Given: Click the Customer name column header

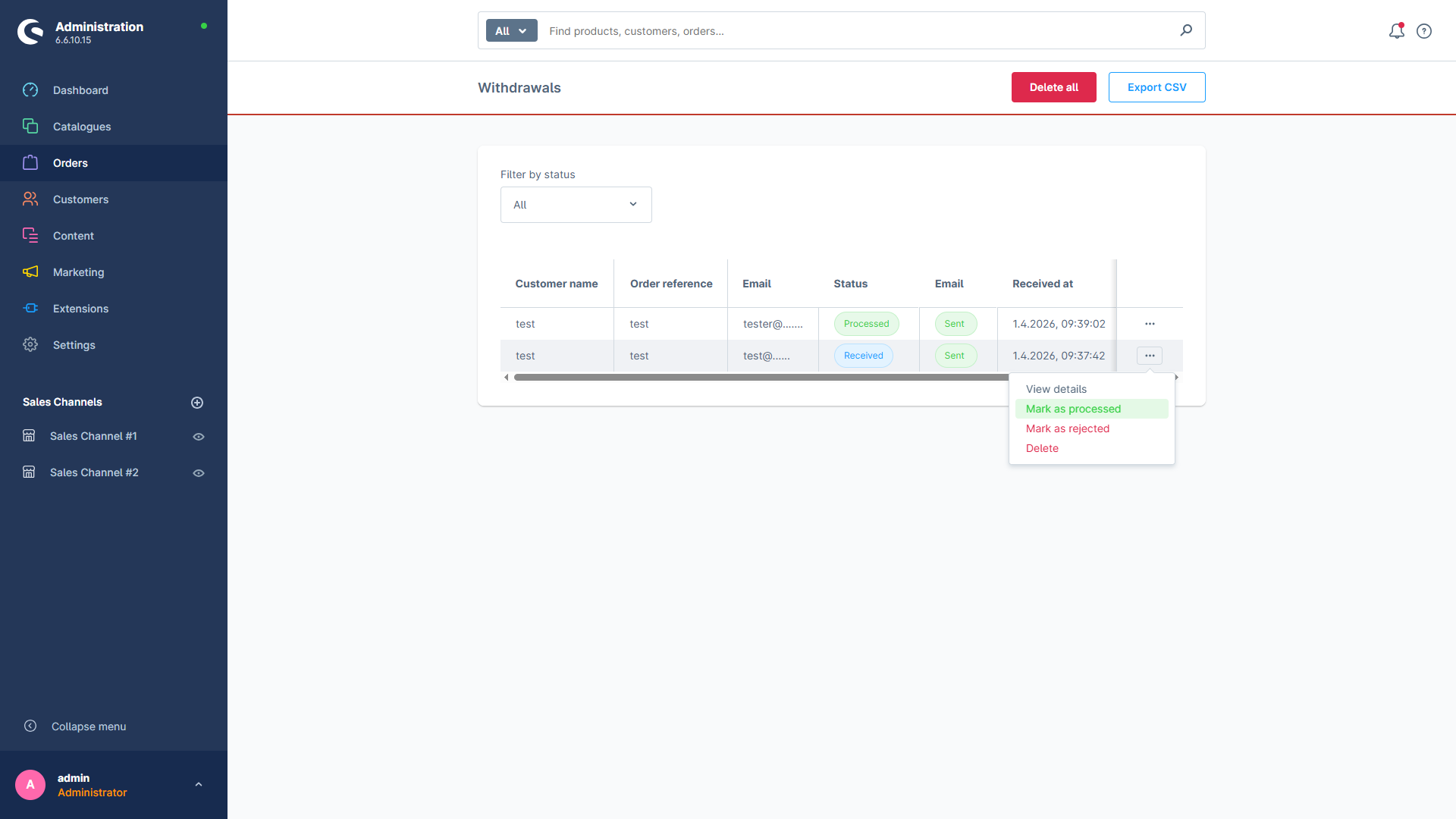Looking at the screenshot, I should click(x=557, y=284).
